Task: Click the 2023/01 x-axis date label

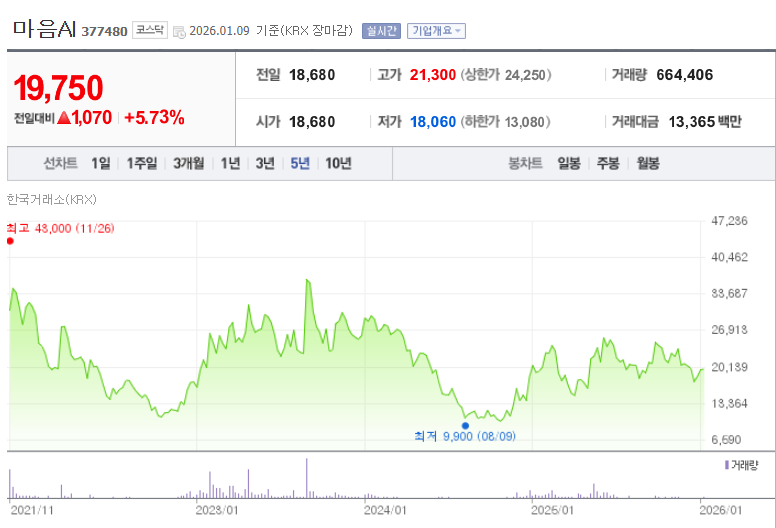Action: (217, 510)
